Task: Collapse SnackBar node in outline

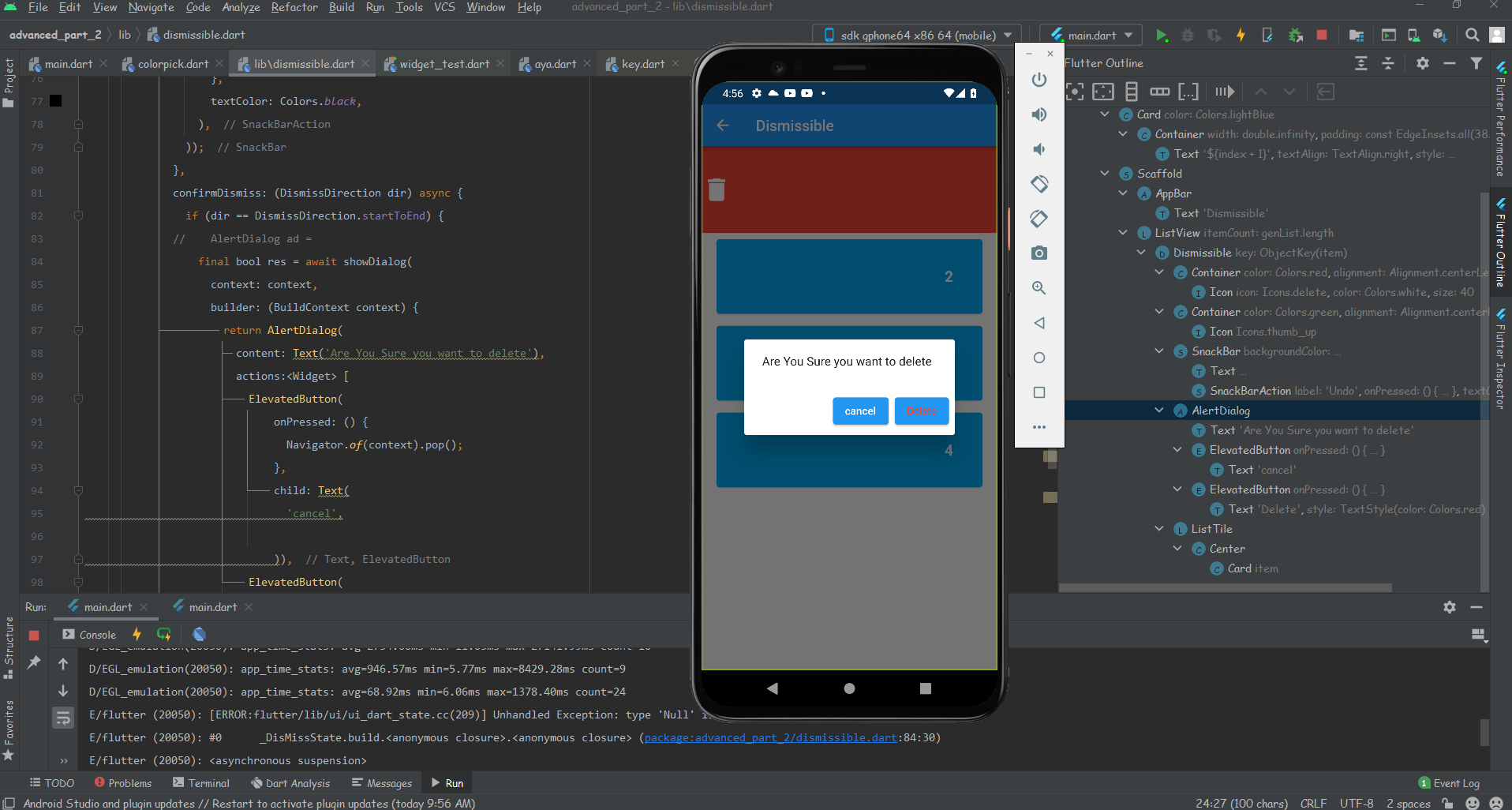Action: point(1159,351)
